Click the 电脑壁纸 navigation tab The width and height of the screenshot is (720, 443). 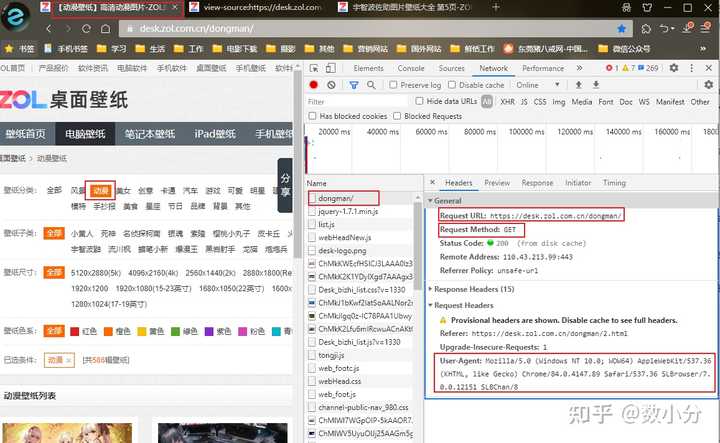tap(85, 134)
